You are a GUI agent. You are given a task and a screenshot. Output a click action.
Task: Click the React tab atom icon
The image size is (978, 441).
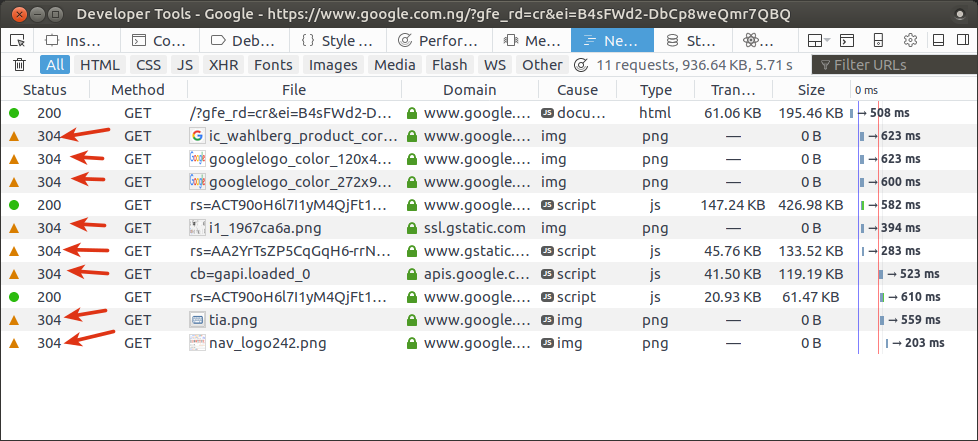click(752, 41)
